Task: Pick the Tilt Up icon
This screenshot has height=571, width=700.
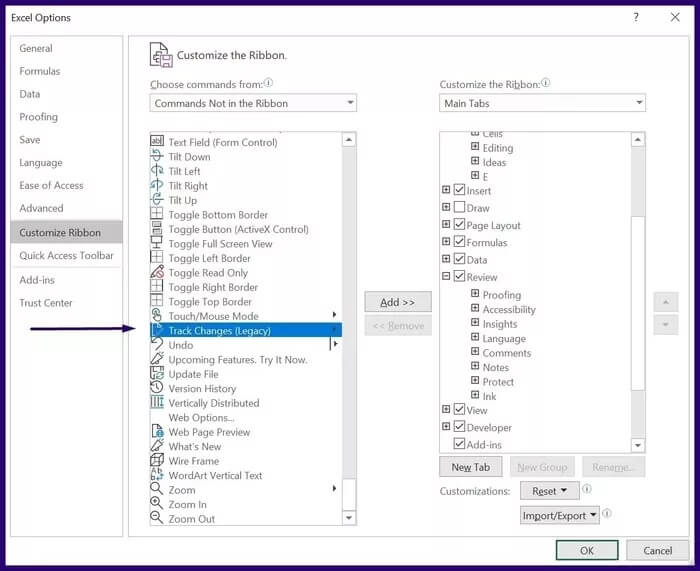Action: tap(157, 200)
